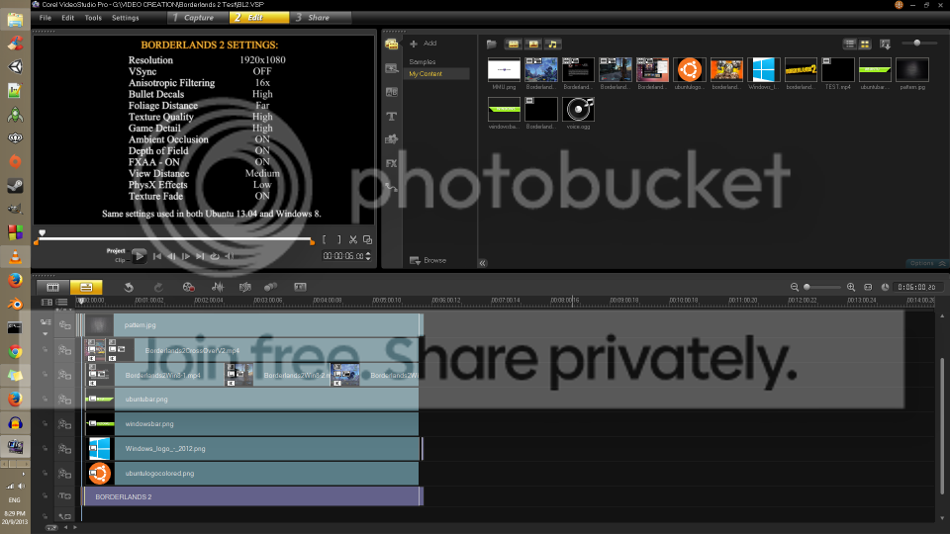950x534 pixels.
Task: Open the Options panel expander
Action: pos(922,263)
